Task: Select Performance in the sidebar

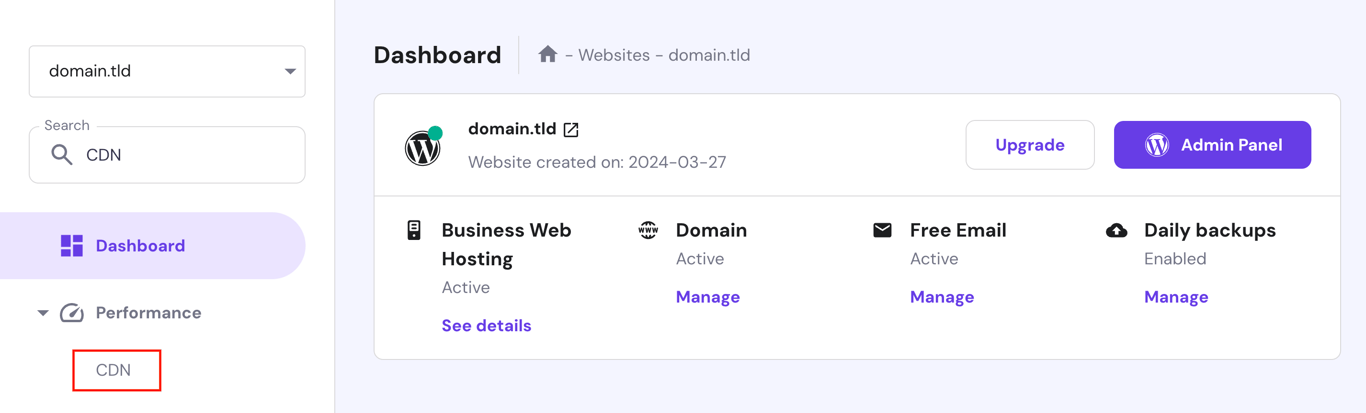Action: [x=148, y=313]
